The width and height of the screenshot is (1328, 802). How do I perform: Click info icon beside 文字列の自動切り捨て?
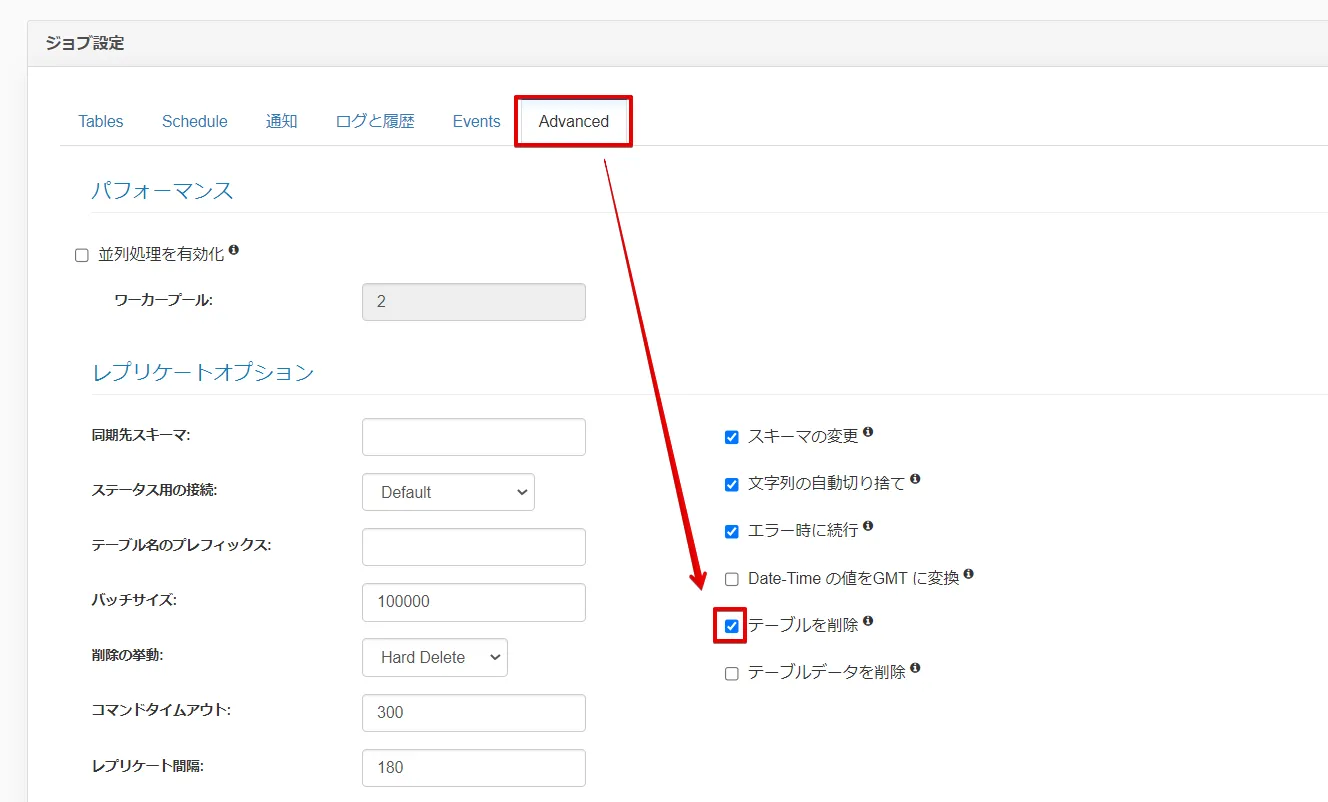tap(915, 479)
